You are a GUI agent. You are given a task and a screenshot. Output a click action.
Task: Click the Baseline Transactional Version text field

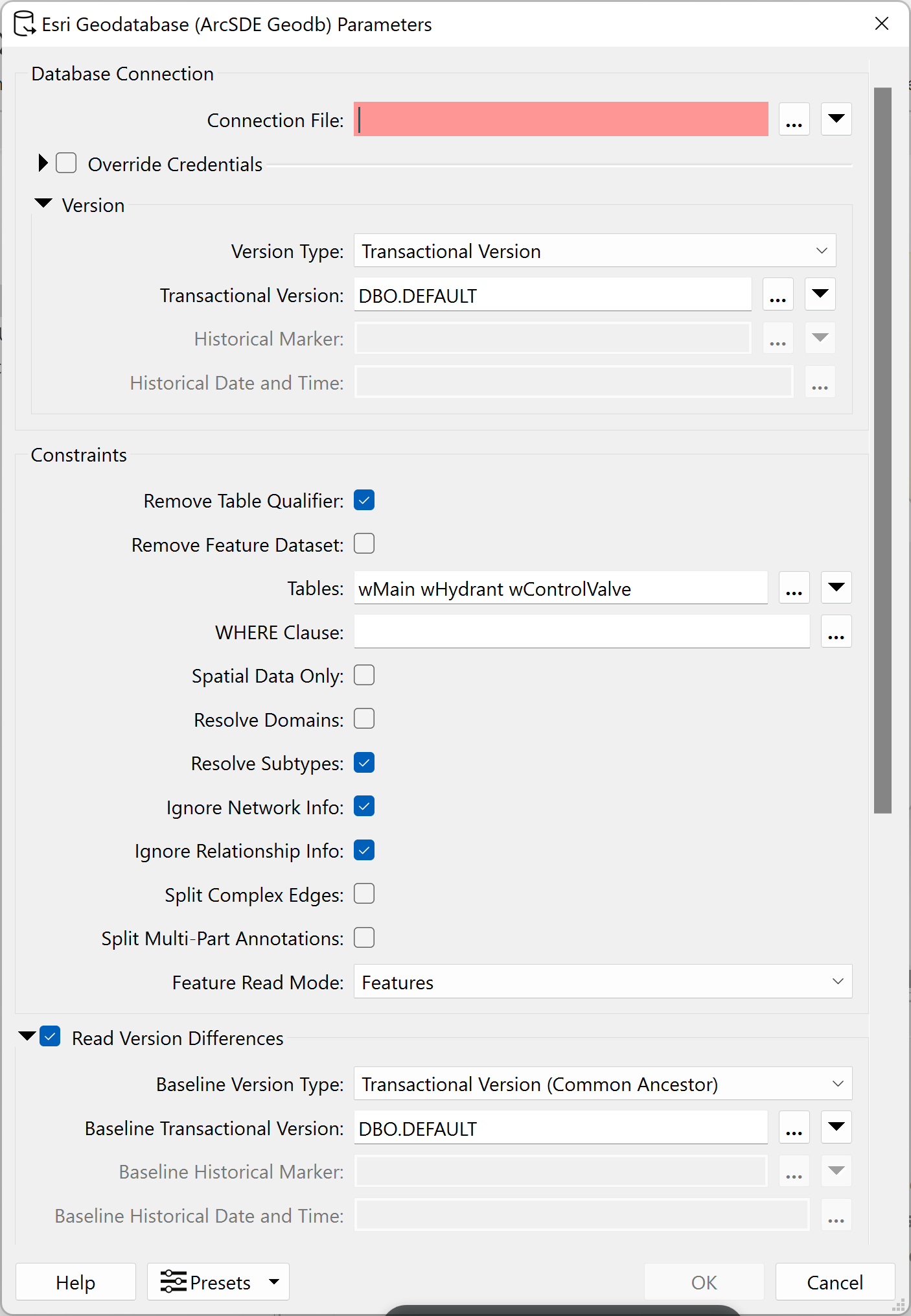tap(560, 1128)
